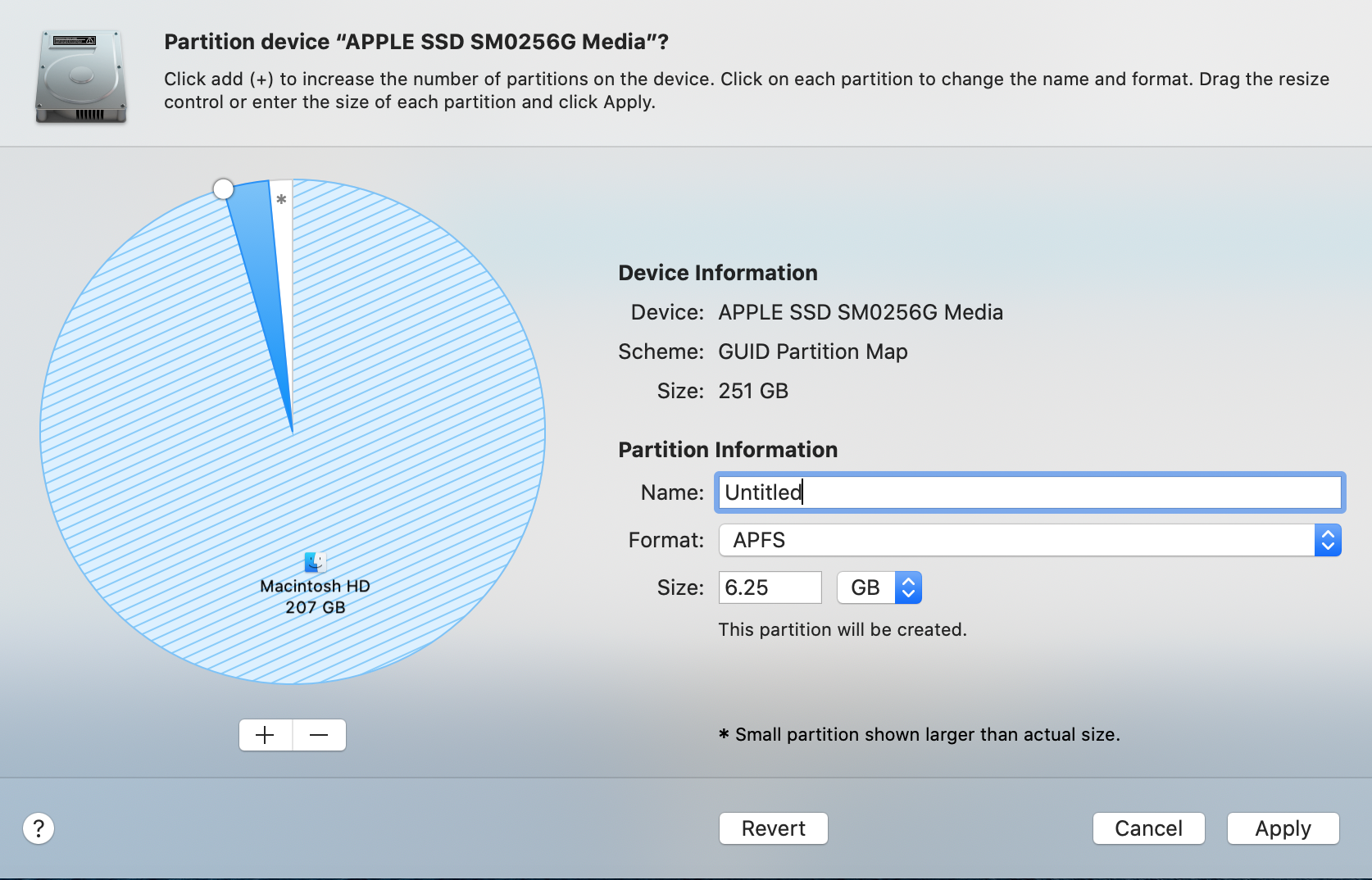
Task: Click the '207 GB' partition size label
Action: [x=315, y=607]
